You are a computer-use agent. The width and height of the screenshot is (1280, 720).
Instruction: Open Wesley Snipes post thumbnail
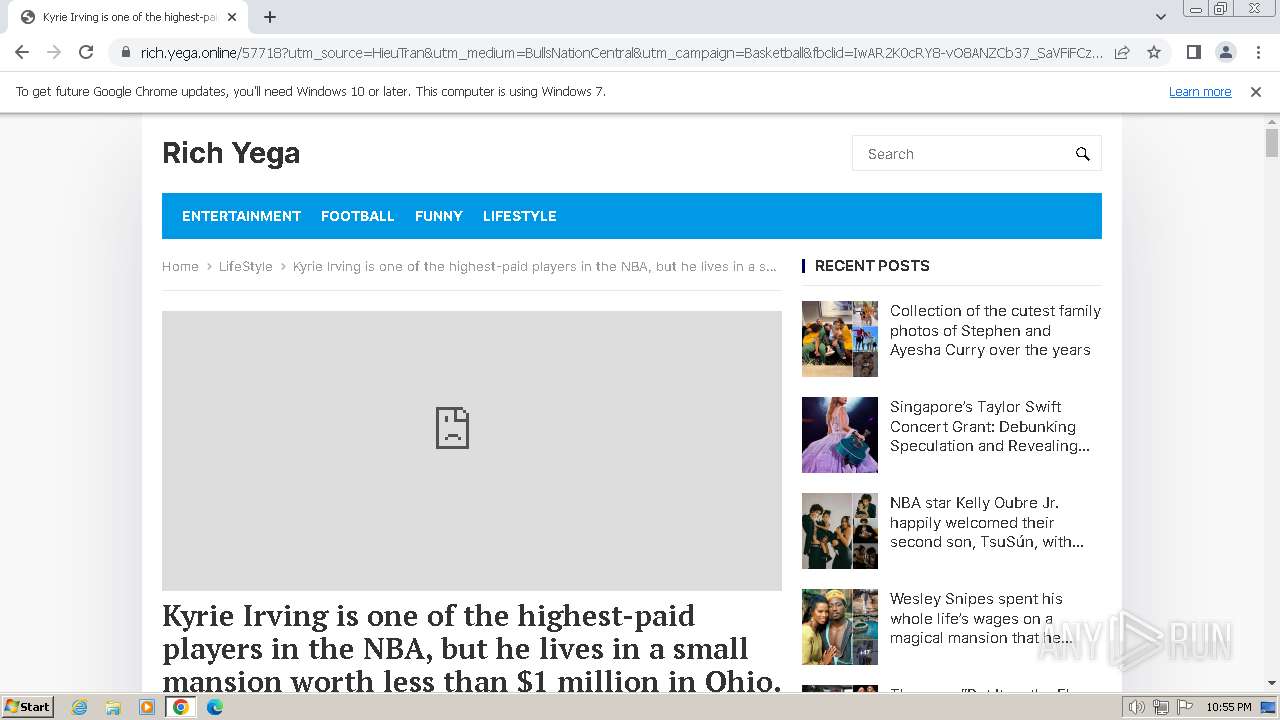coord(840,627)
